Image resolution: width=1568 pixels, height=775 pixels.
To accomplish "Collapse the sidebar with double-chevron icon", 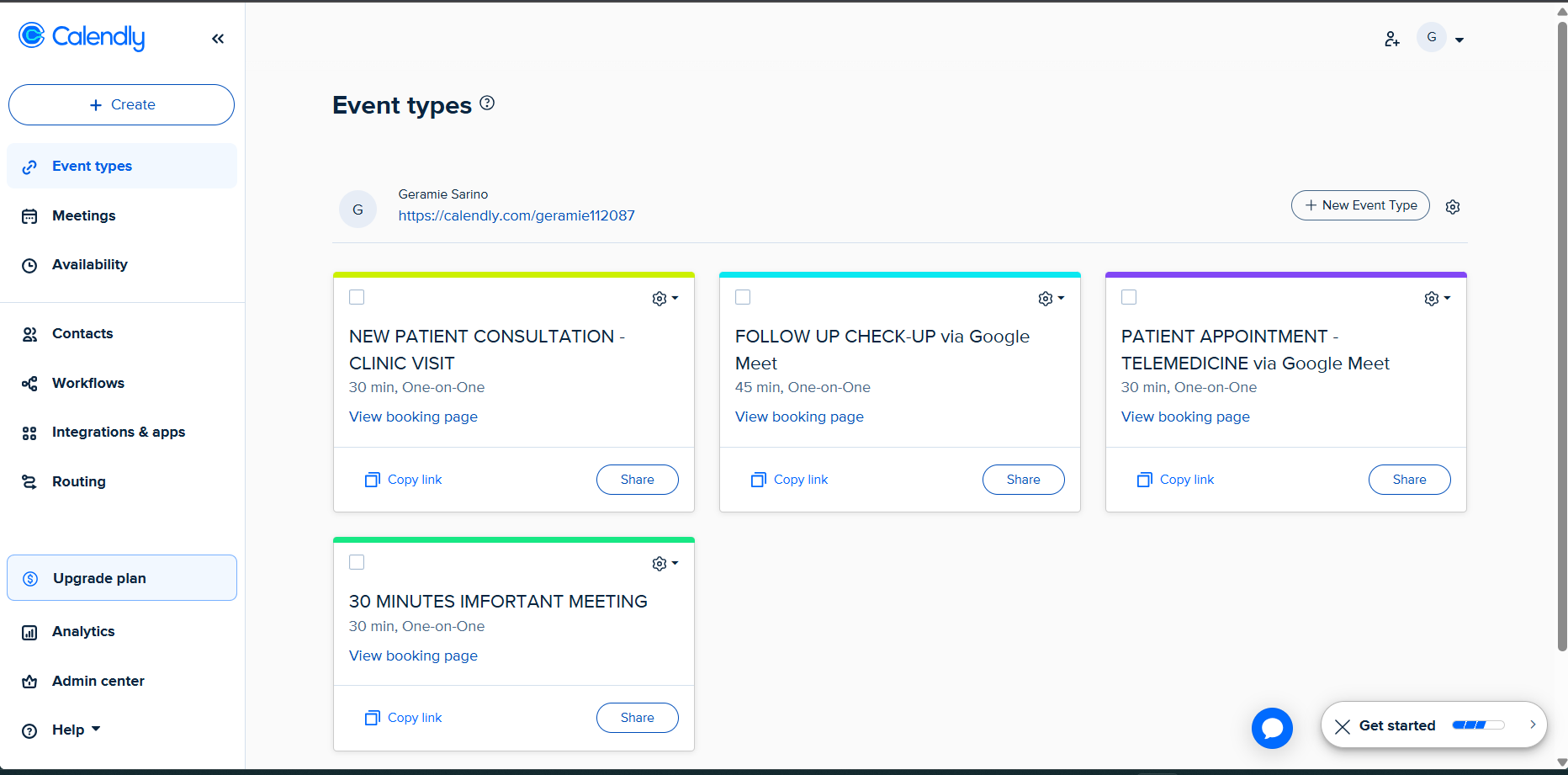I will tap(218, 39).
